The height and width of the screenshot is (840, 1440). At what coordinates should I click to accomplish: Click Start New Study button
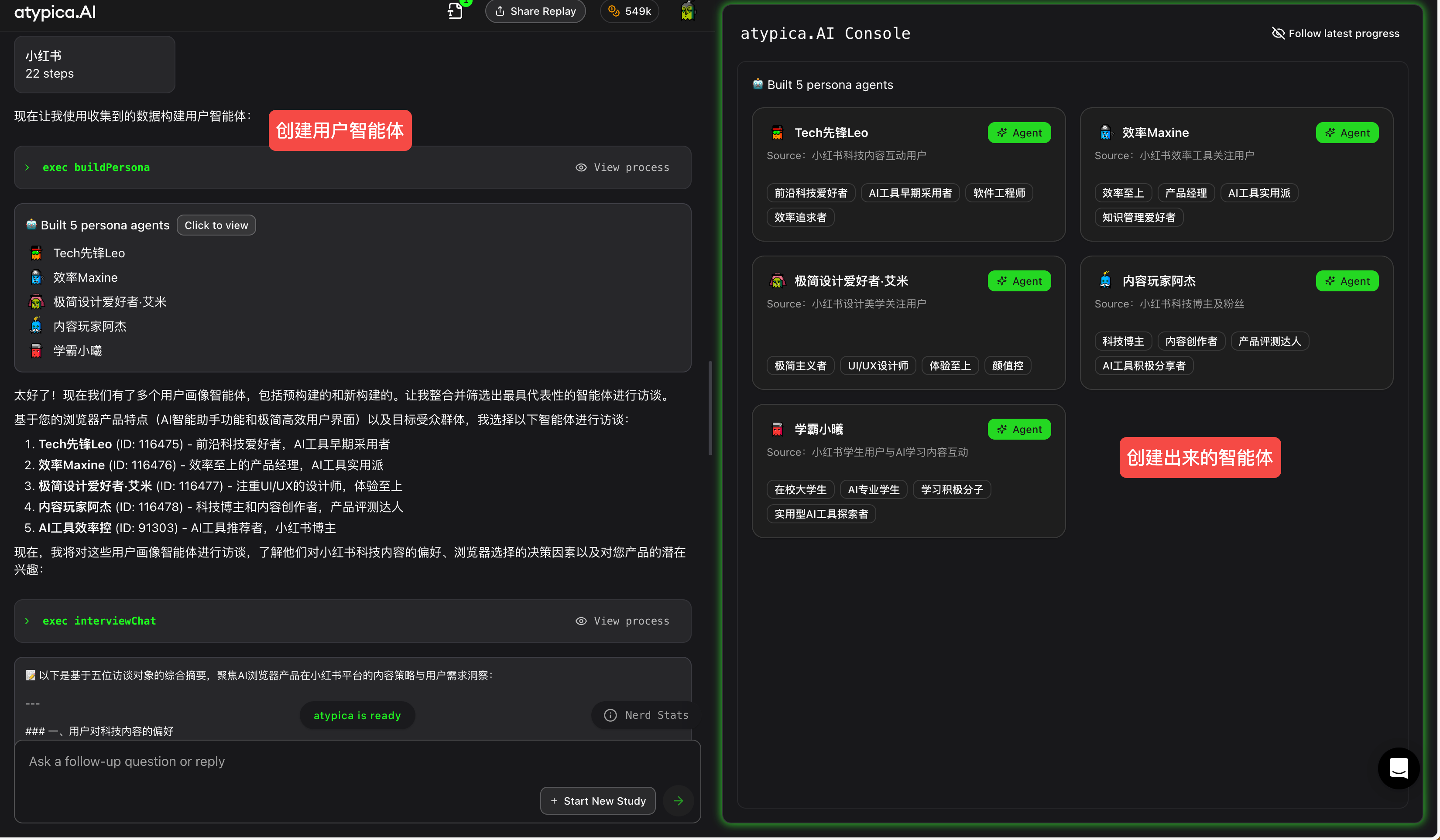(x=598, y=801)
